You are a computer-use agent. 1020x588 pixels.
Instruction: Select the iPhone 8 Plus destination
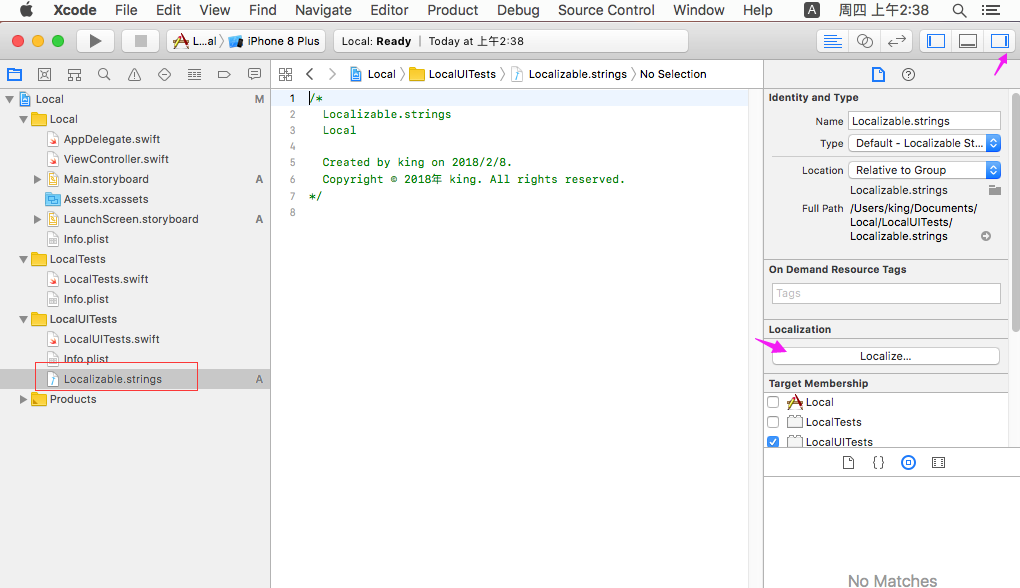275,41
